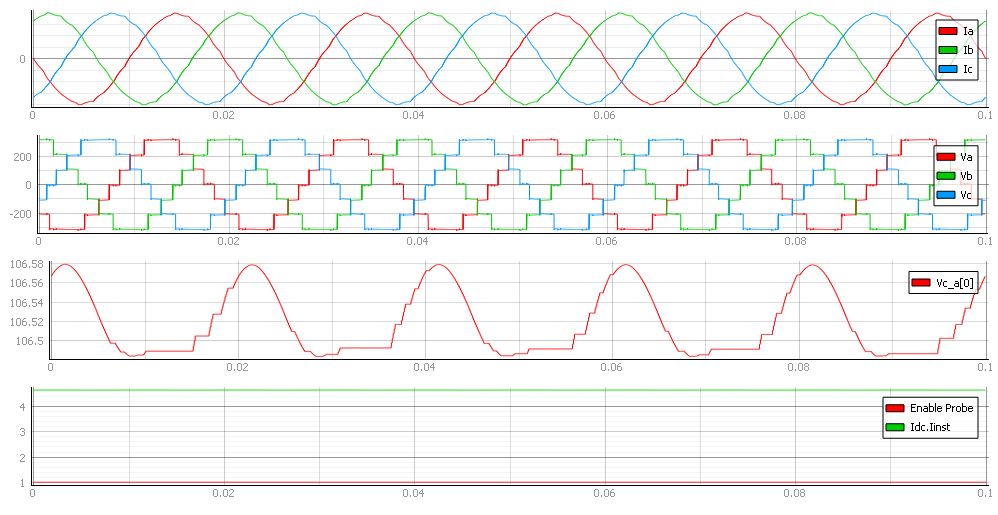Click the green Ib legend swatch

tap(948, 50)
